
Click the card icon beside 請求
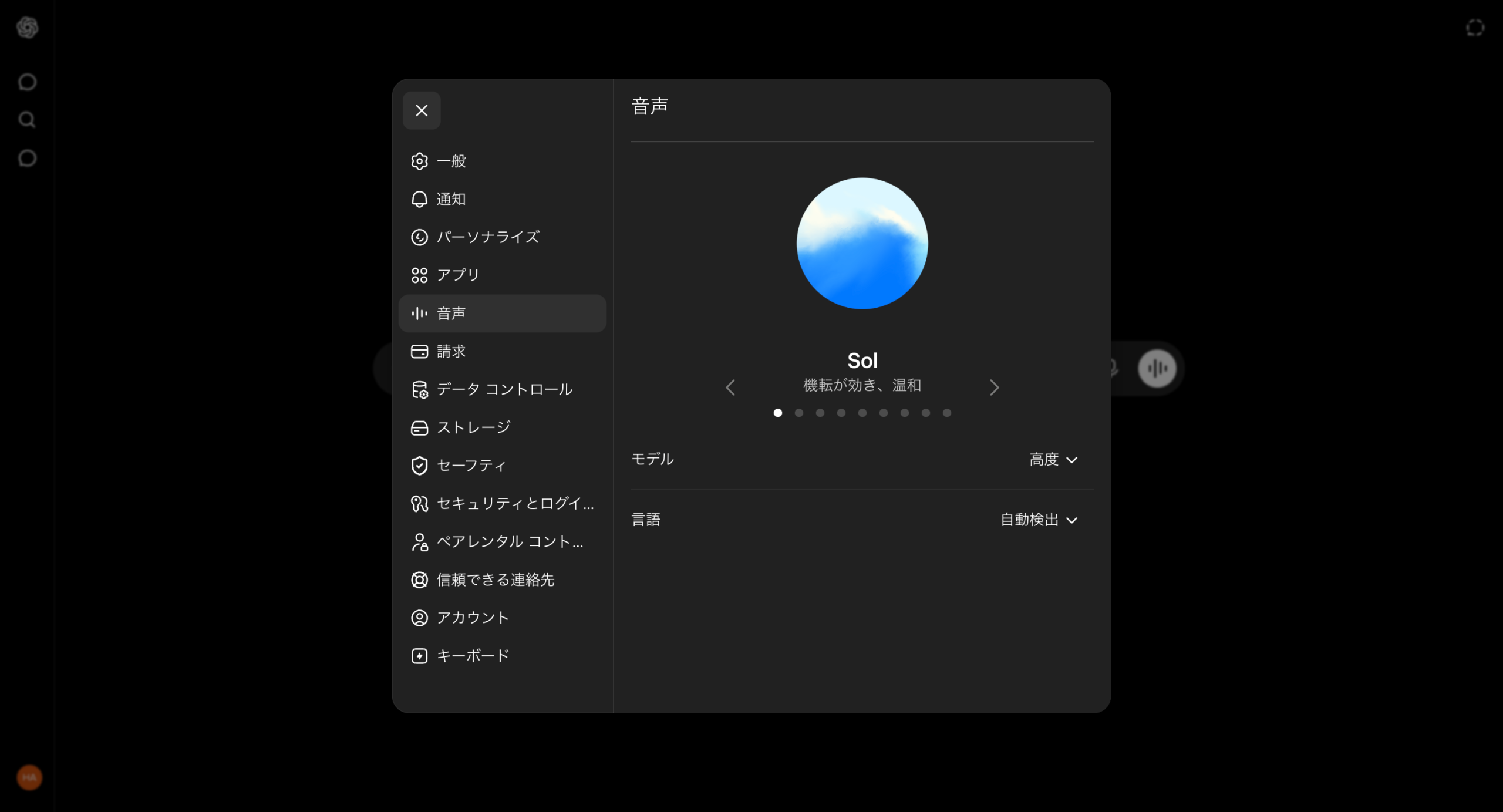click(x=419, y=351)
